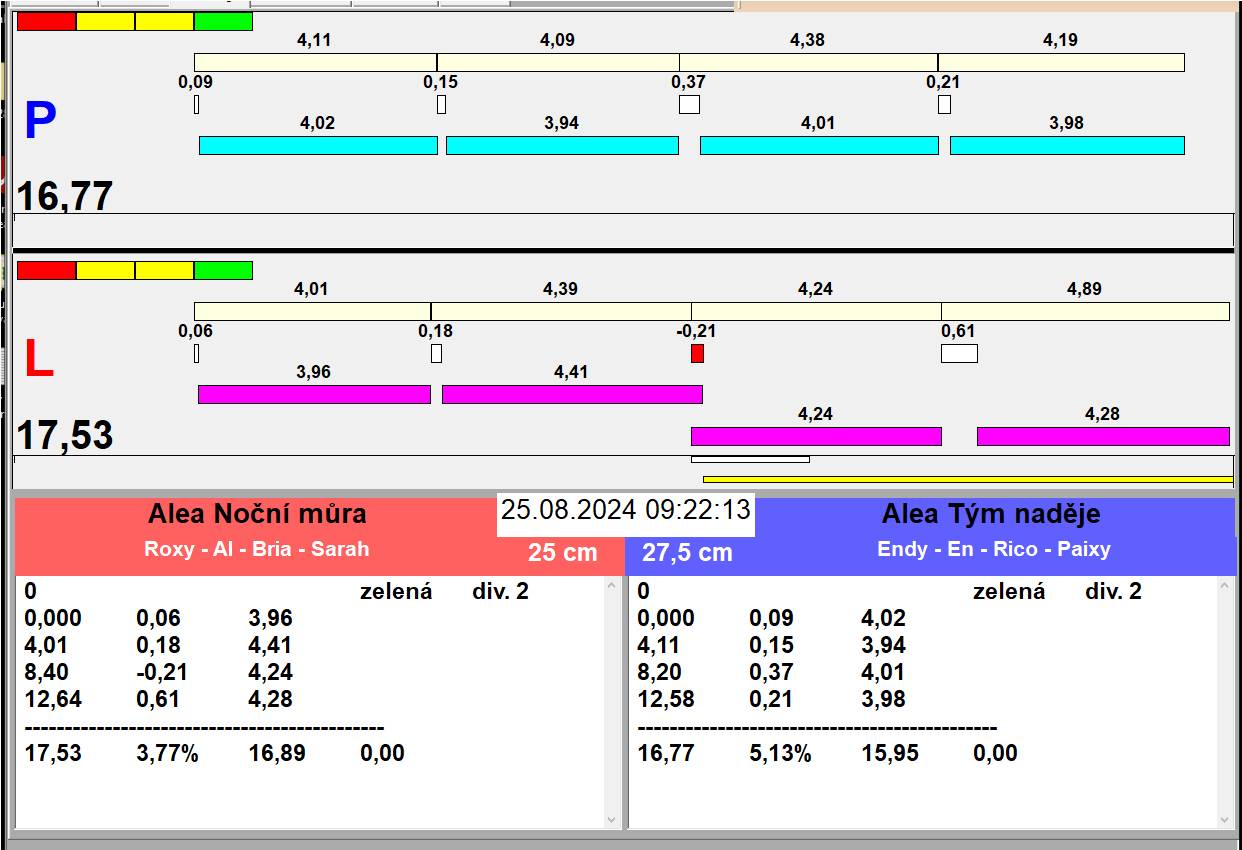
Task: Click the small box under 0,06 in lane L
Action: tap(196, 353)
